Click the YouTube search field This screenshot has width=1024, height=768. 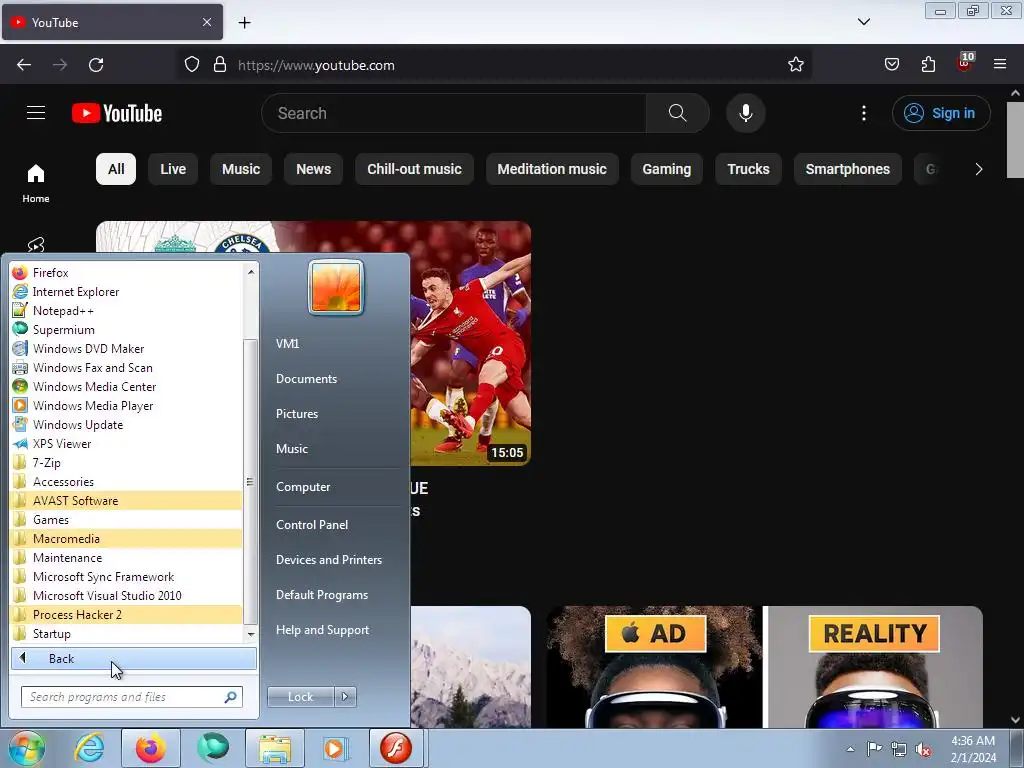(x=454, y=113)
